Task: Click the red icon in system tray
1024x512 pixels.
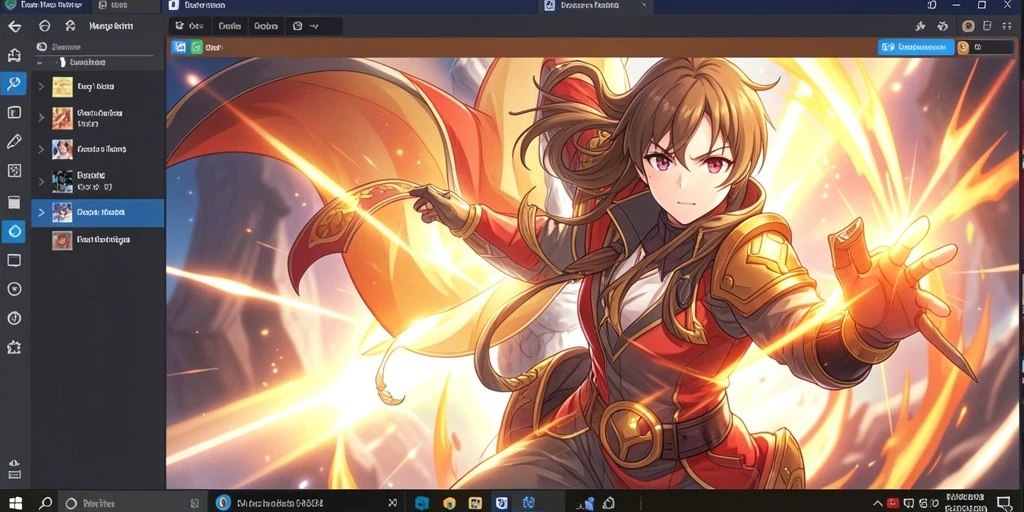Action: point(893,503)
